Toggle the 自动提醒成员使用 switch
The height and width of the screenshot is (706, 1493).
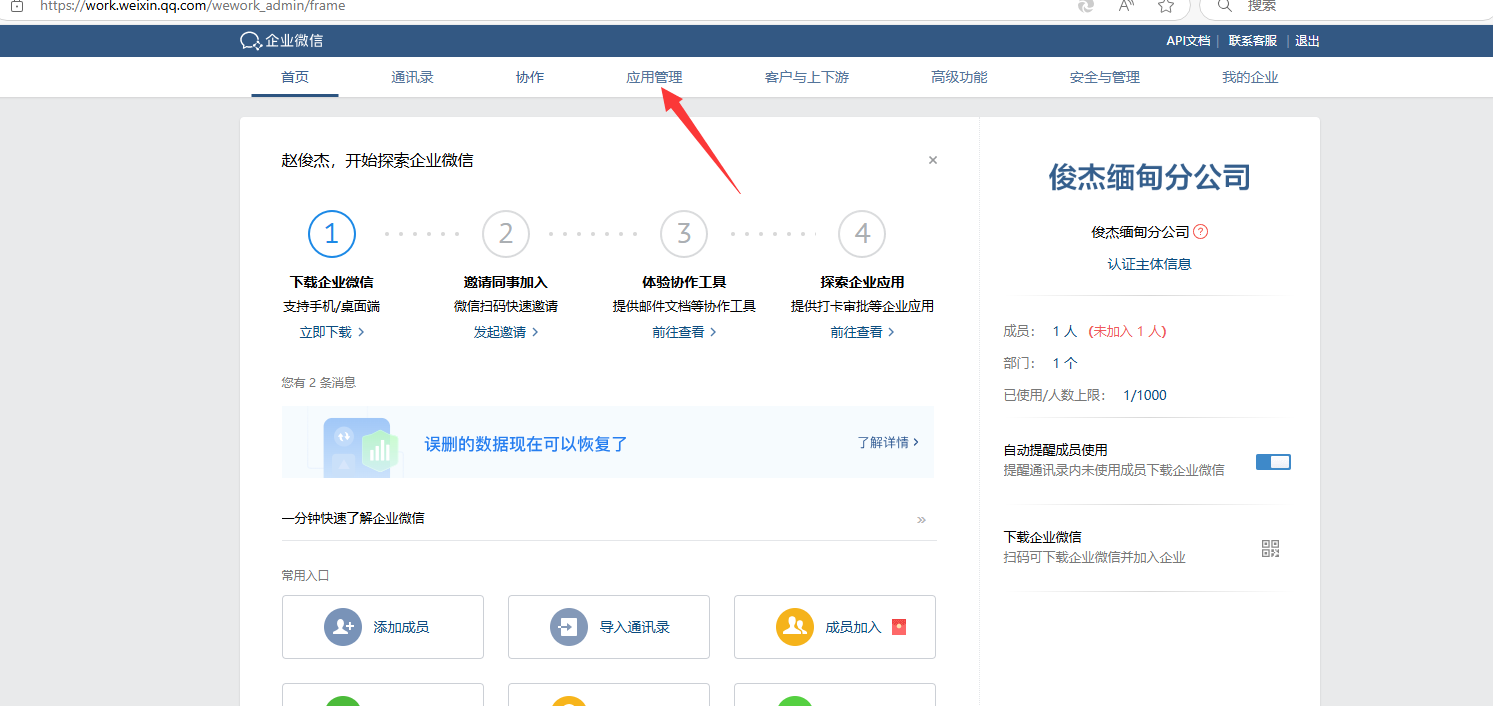click(x=1273, y=462)
